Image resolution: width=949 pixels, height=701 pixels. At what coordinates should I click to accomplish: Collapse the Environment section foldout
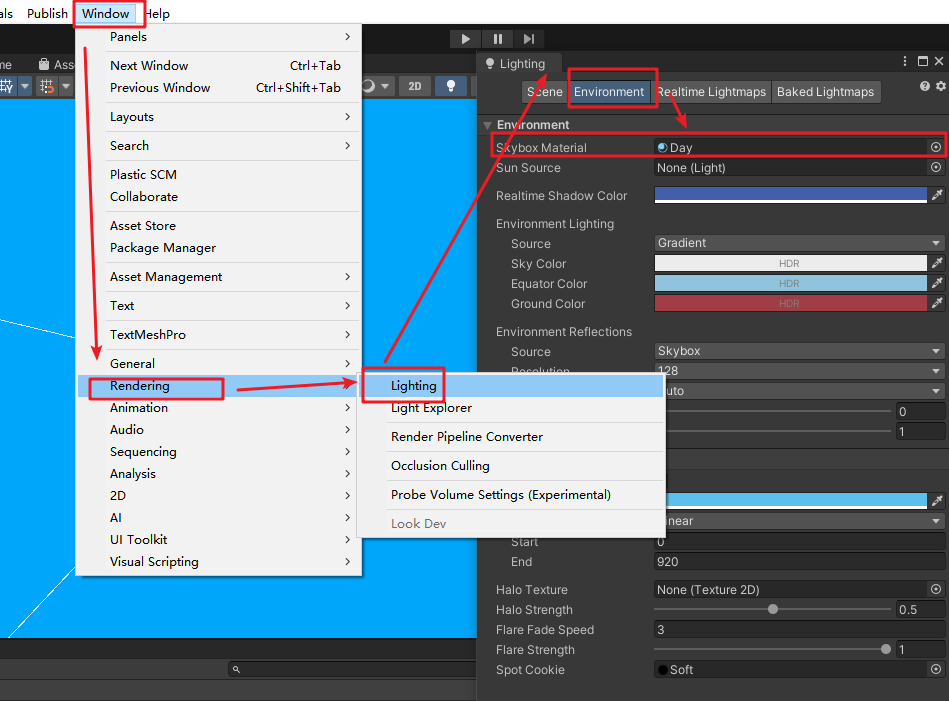point(488,125)
